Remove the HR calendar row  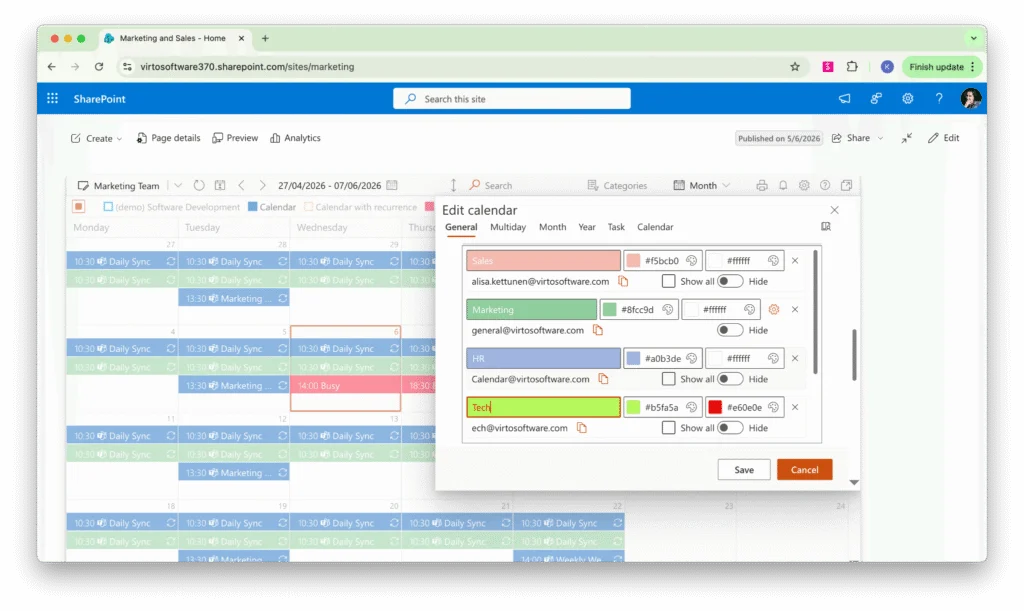(x=795, y=358)
